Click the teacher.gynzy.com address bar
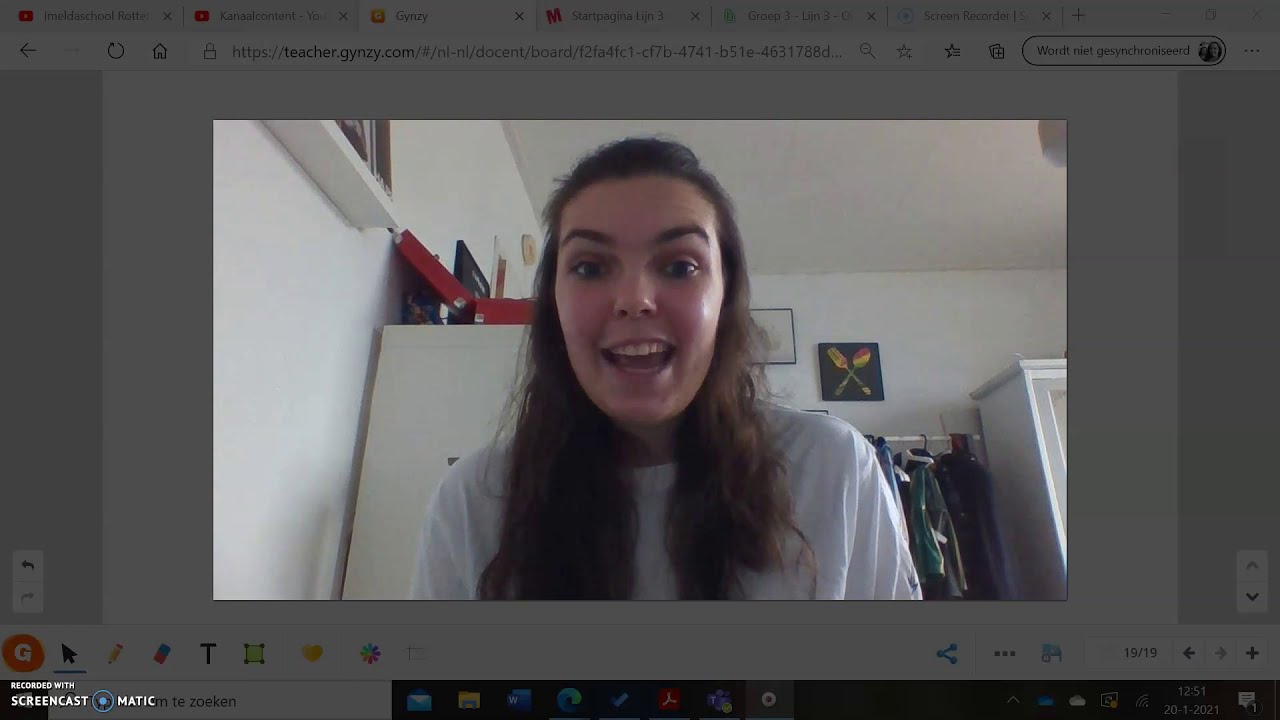Image resolution: width=1280 pixels, height=720 pixels. pos(537,51)
